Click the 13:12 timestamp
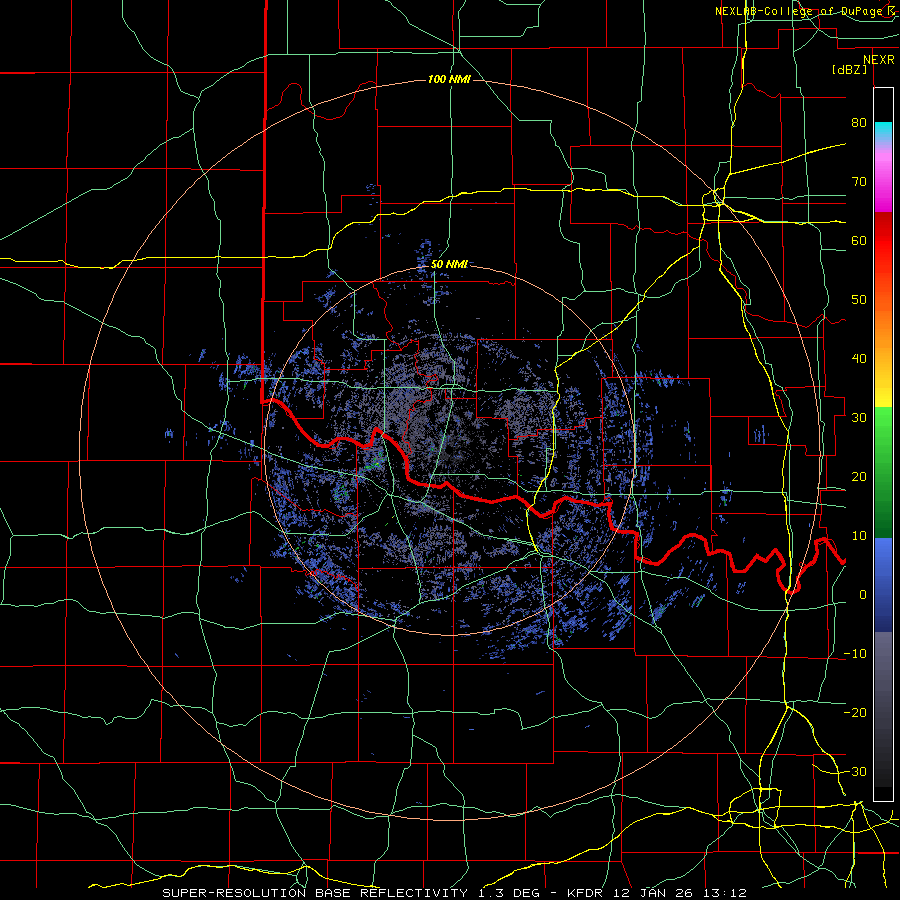This screenshot has height=900, width=900. 727,893
